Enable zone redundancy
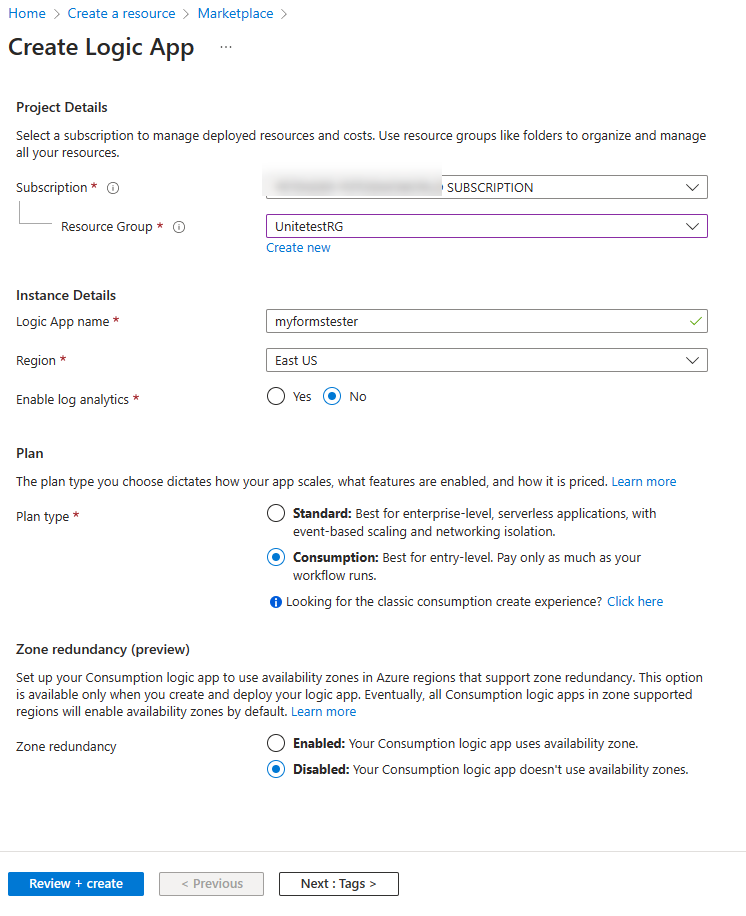 click(275, 743)
